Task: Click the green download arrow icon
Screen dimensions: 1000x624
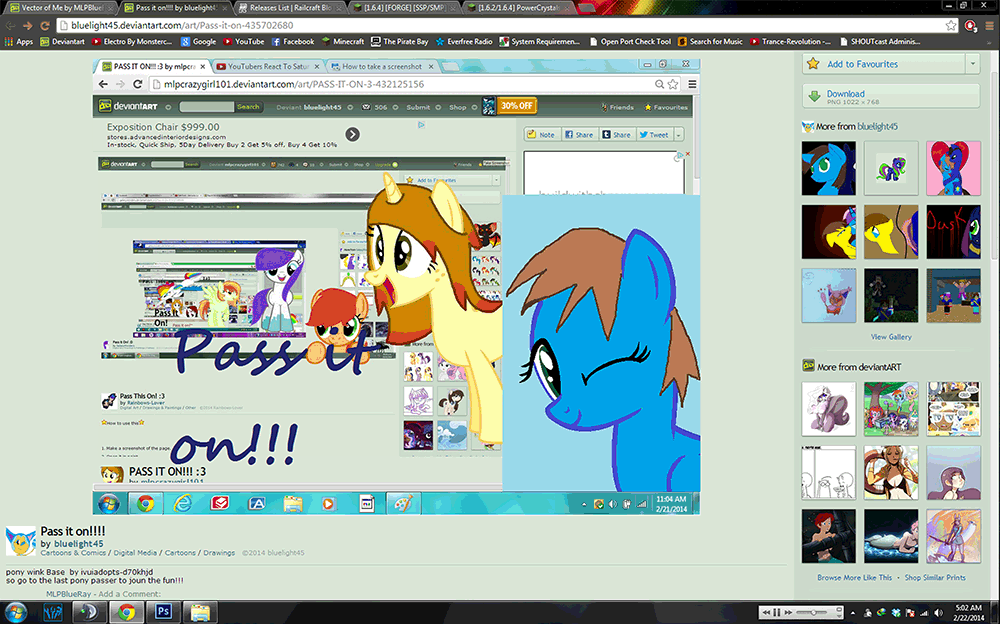Action: pos(814,96)
